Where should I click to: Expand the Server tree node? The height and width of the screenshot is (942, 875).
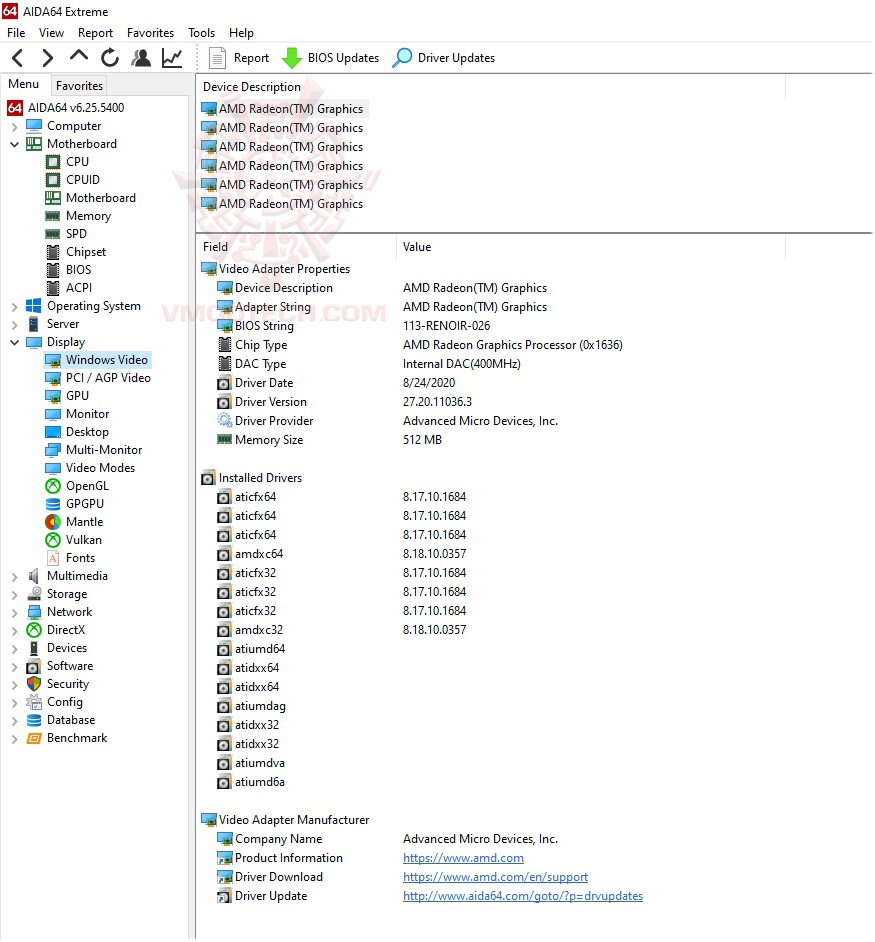point(14,325)
